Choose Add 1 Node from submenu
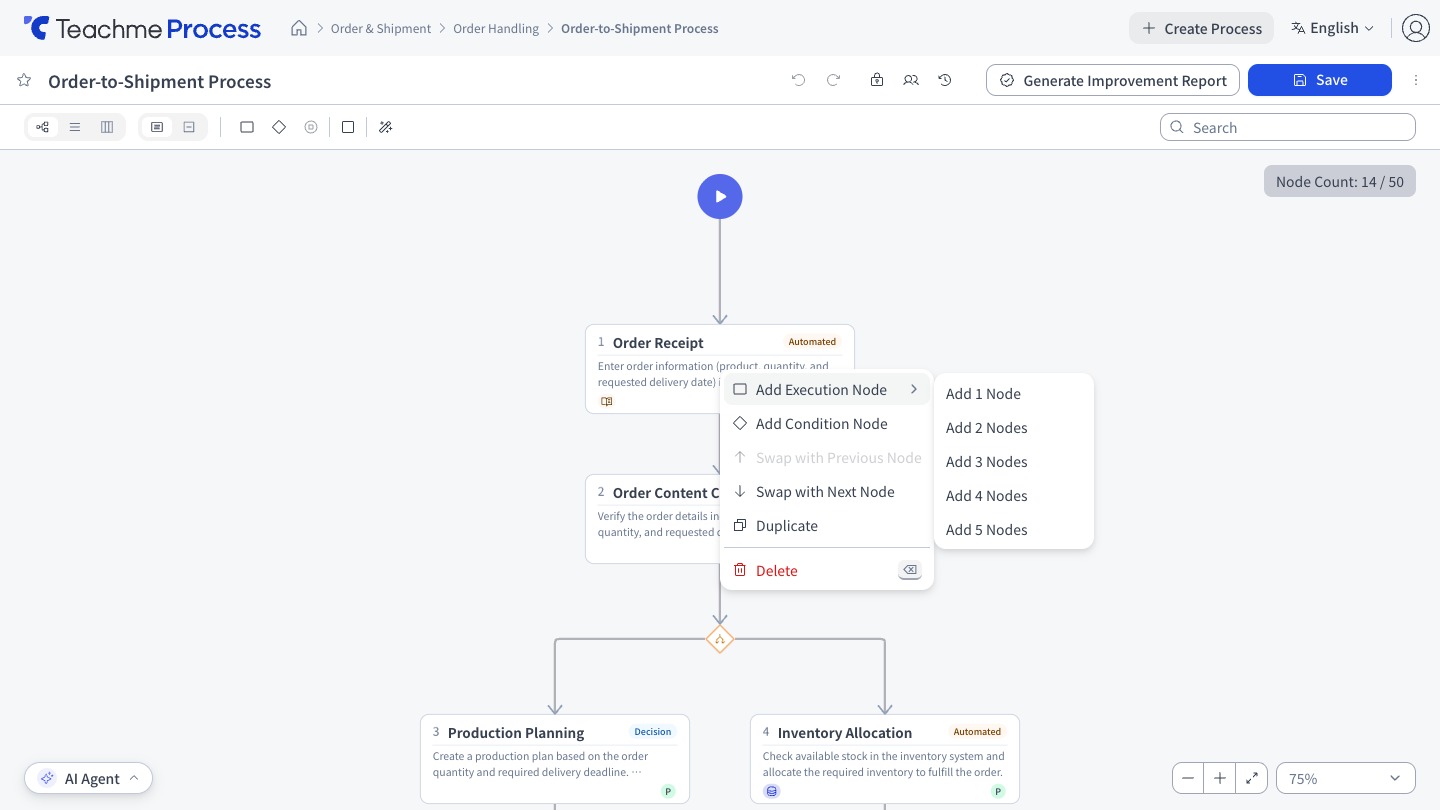The width and height of the screenshot is (1440, 810). [1014, 394]
